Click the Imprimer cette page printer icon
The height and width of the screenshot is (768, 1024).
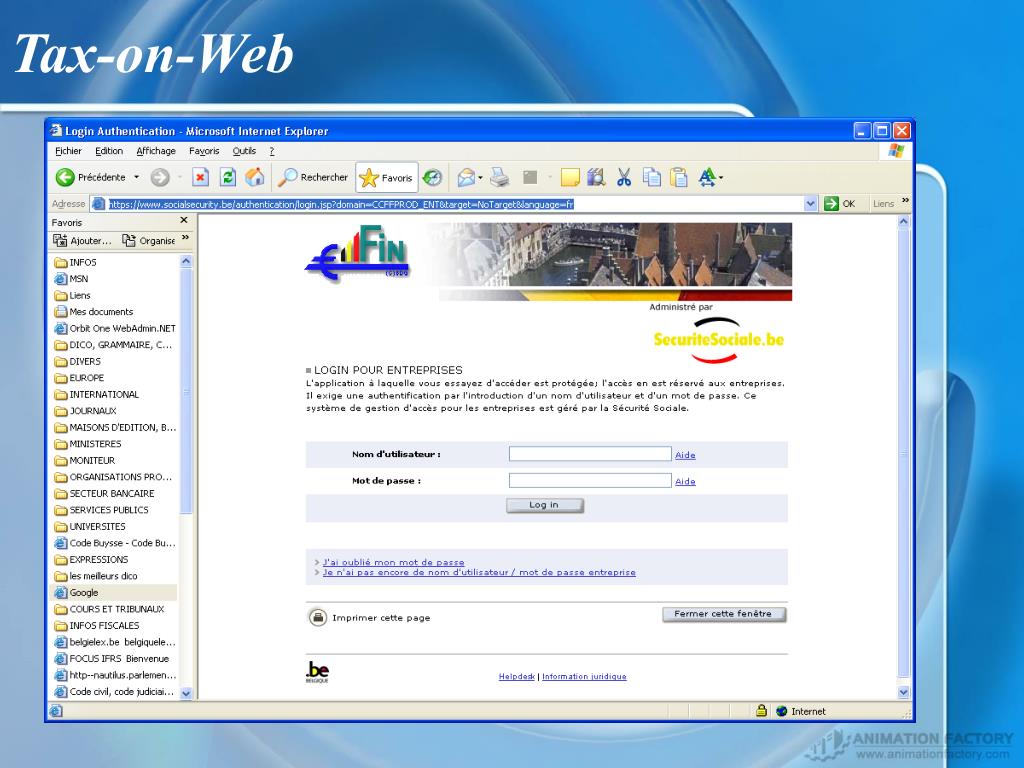coord(317,616)
